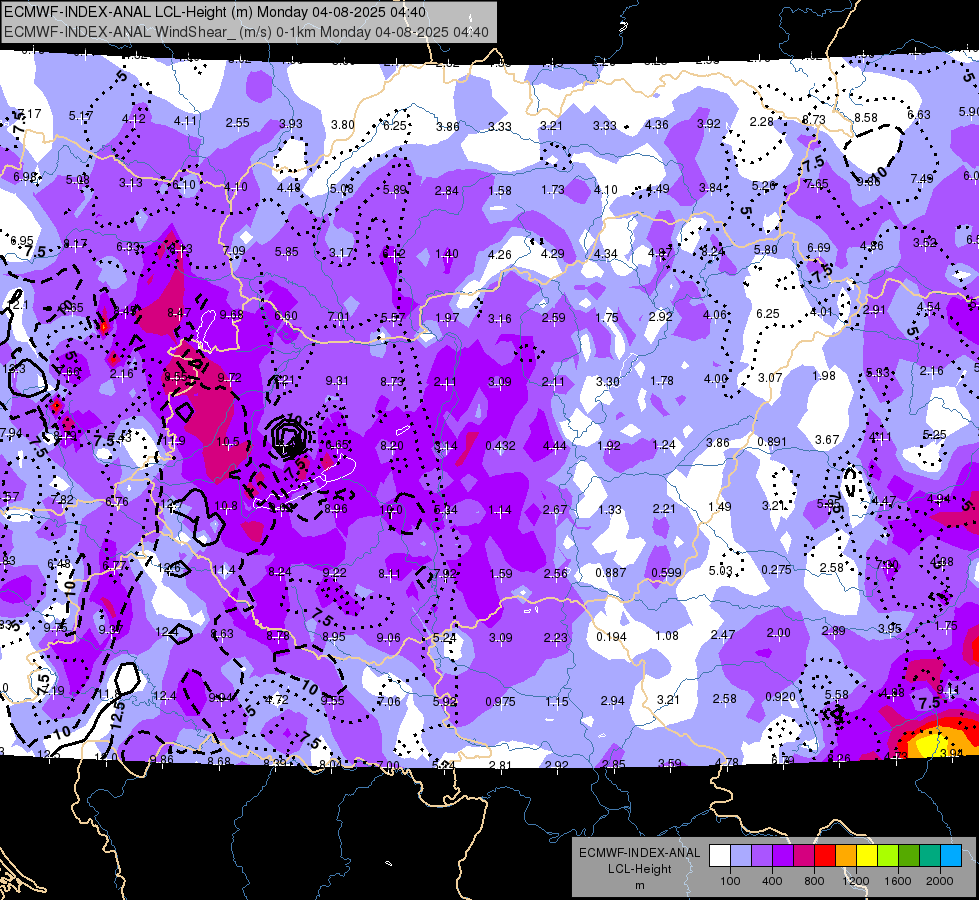Click the grid value 5.03
The height and width of the screenshot is (900, 979).
[720, 571]
